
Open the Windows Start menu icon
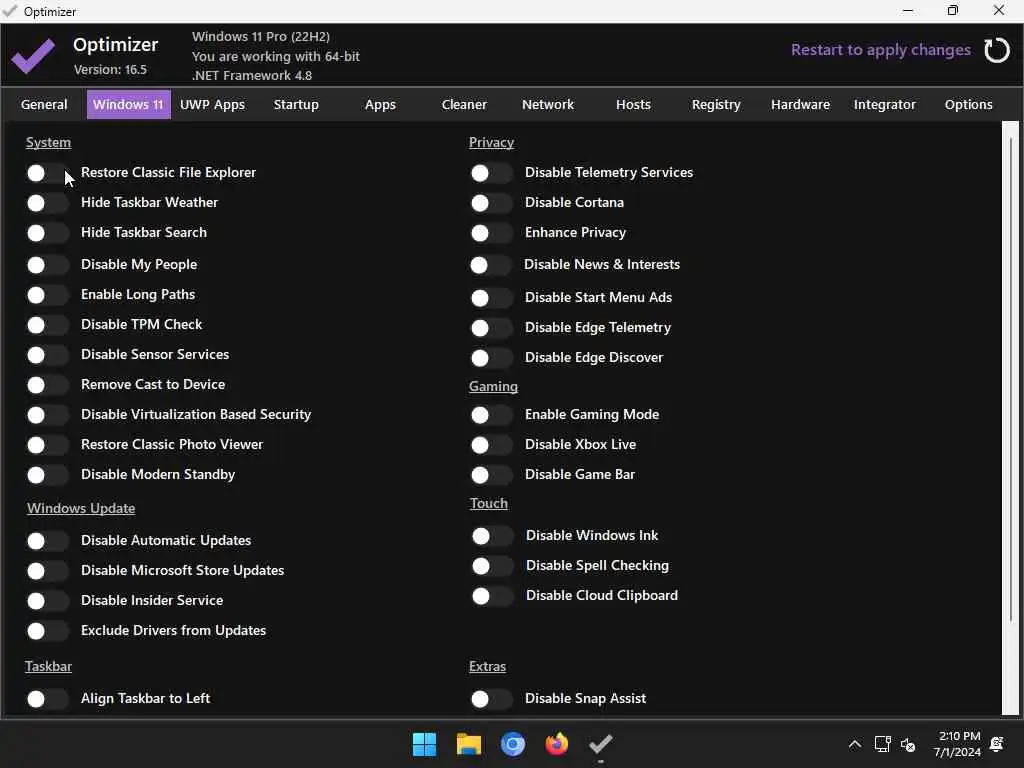[x=424, y=744]
